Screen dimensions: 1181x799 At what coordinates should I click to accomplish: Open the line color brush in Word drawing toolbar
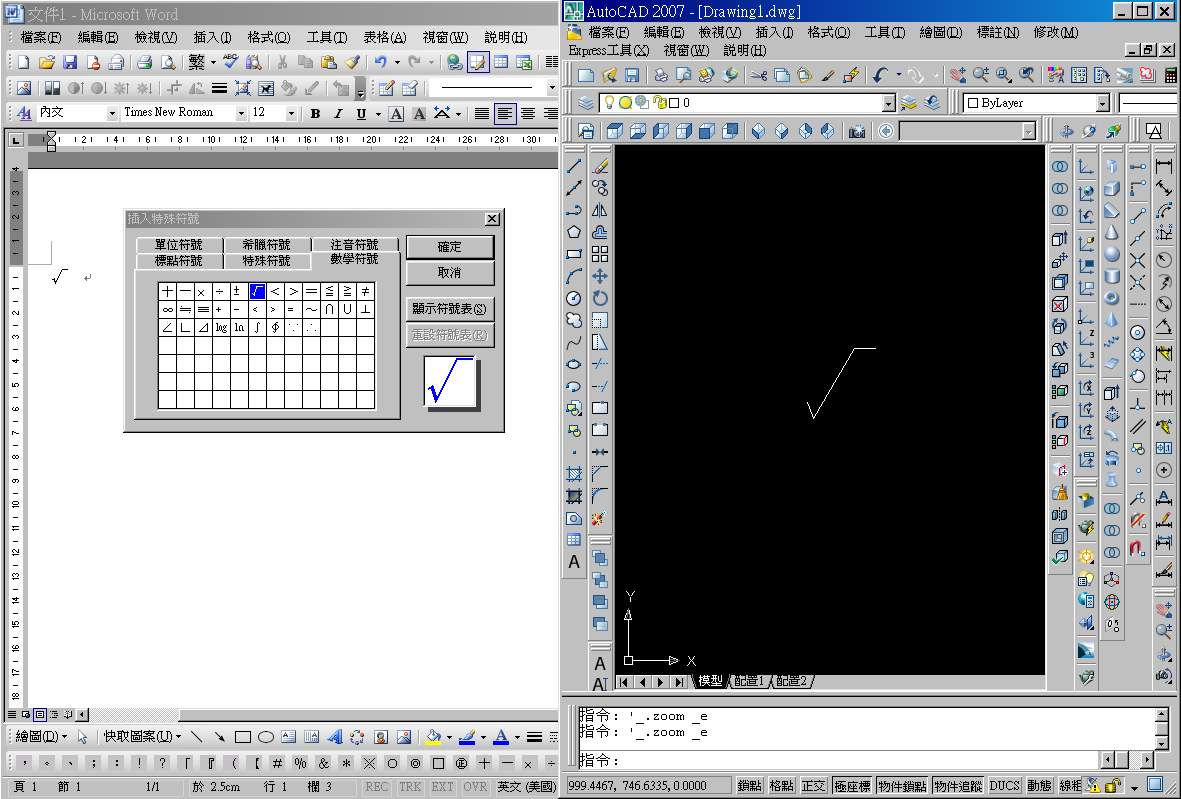(467, 737)
